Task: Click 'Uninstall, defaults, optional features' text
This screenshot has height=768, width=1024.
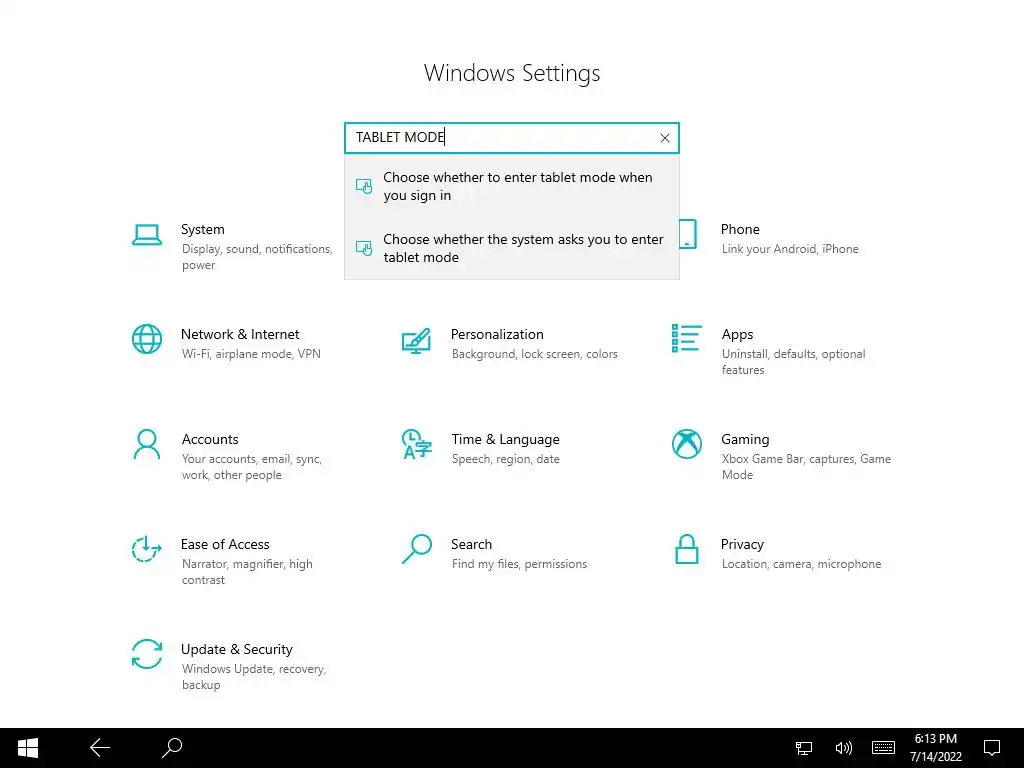Action: (x=793, y=362)
